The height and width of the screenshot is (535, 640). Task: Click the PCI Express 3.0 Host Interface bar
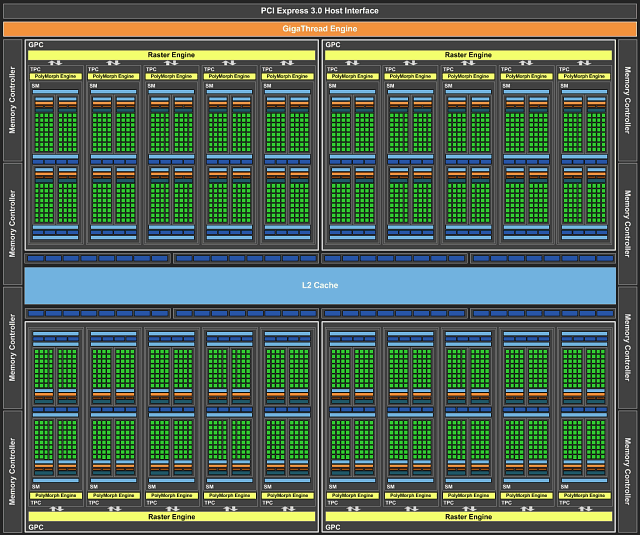click(320, 9)
